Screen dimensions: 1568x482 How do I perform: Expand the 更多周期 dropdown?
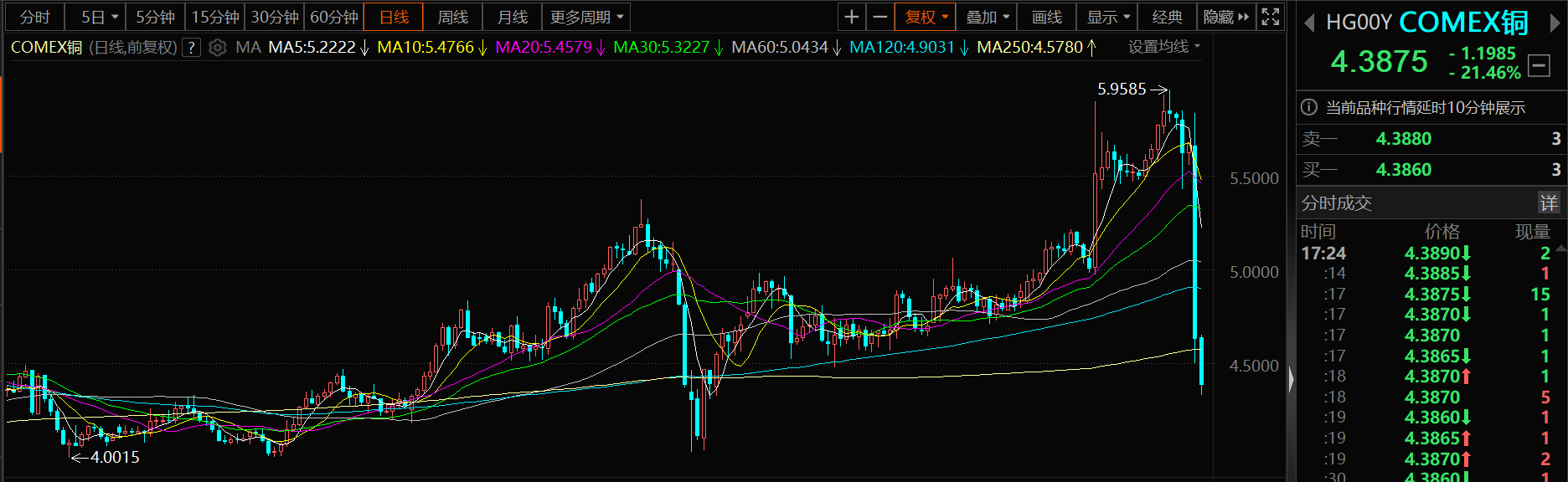tap(586, 17)
